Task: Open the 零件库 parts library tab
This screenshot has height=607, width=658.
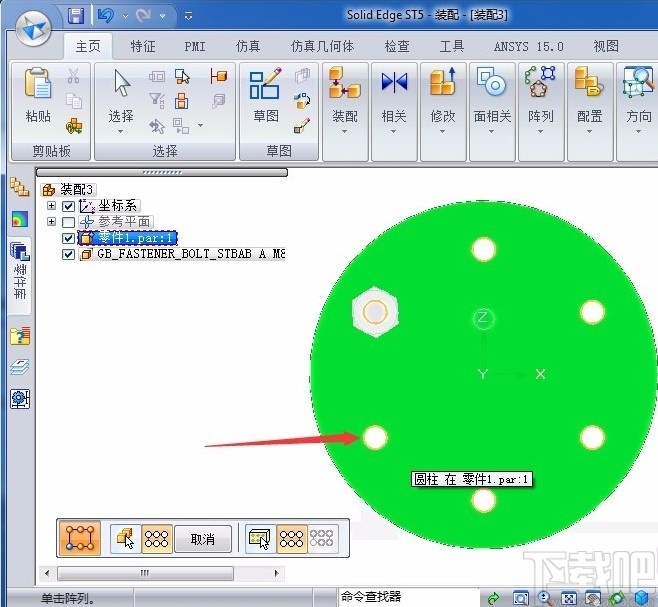Action: pos(19,275)
